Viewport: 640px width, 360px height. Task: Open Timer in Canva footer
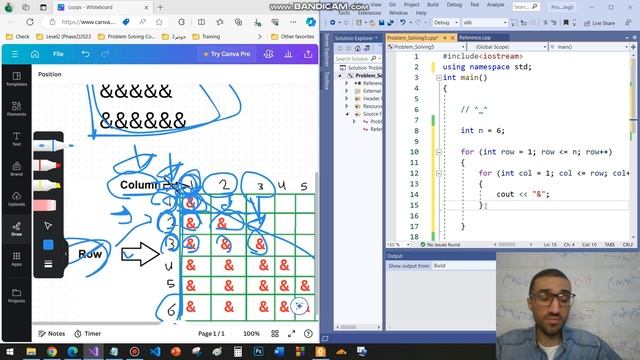click(x=88, y=333)
